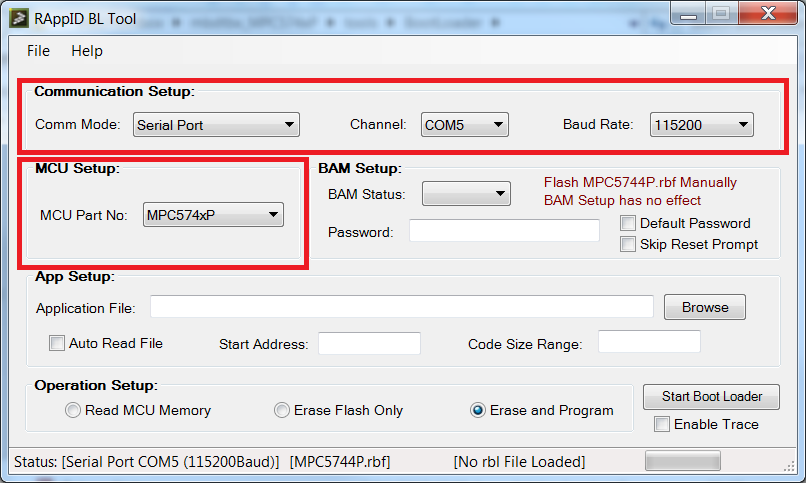Viewport: 806px width, 483px height.
Task: Maximize the RAppID BL Tool window
Action: (x=721, y=14)
